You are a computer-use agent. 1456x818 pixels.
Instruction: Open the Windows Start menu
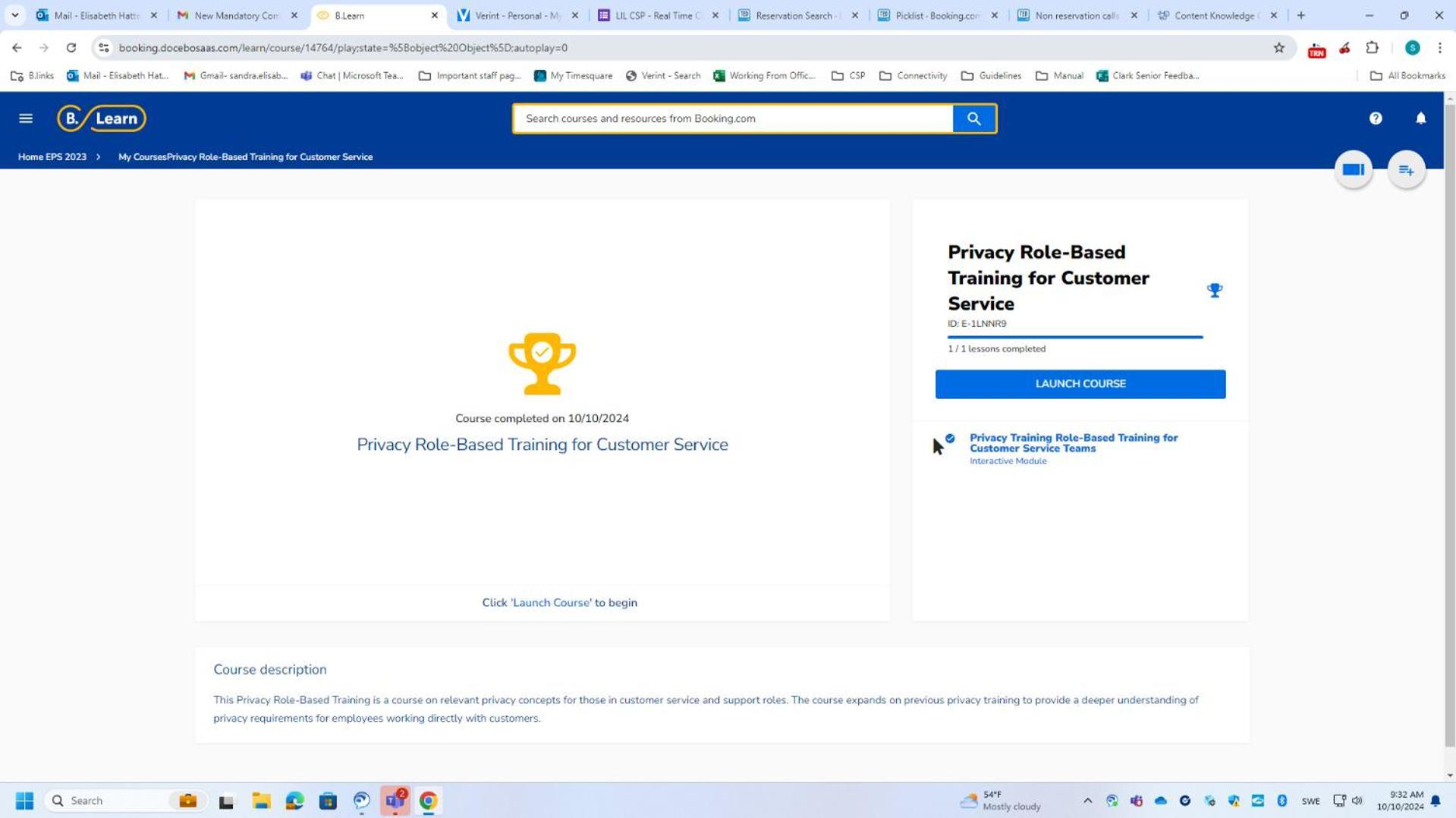pyautogui.click(x=24, y=801)
